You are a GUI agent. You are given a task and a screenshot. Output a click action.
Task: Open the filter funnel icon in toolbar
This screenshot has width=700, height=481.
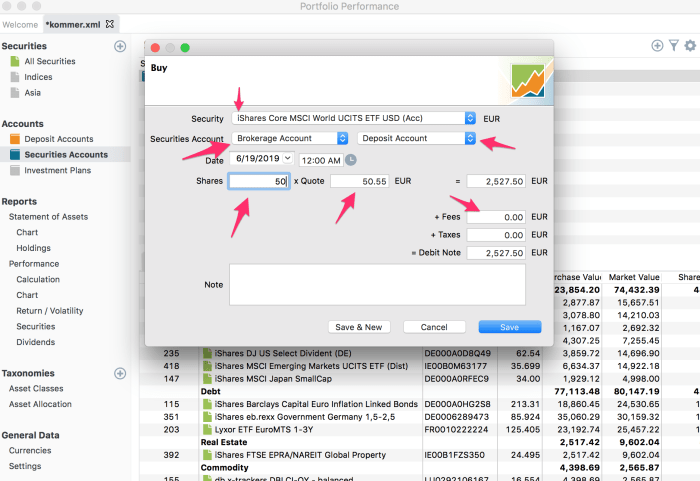tap(674, 46)
